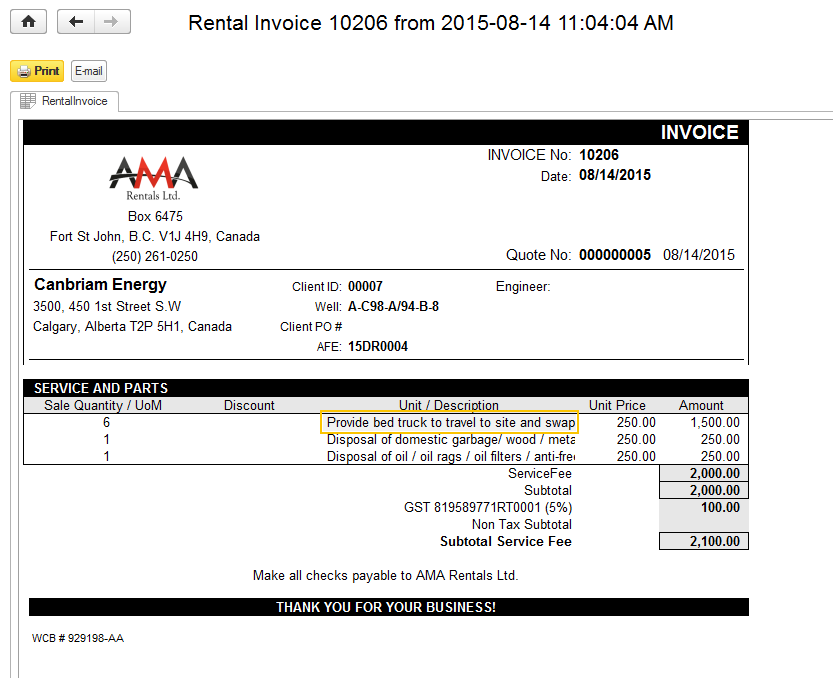Select invoice date 08/14/2015
This screenshot has height=678, width=833.
pyautogui.click(x=615, y=175)
